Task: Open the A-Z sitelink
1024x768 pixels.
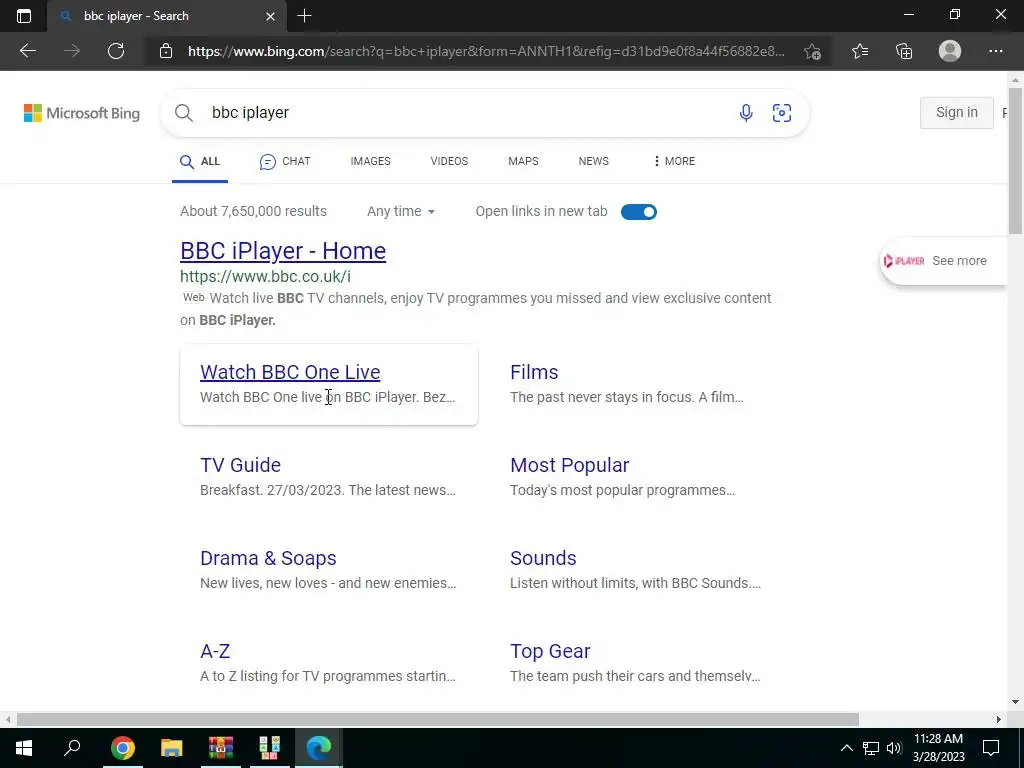Action: [215, 651]
